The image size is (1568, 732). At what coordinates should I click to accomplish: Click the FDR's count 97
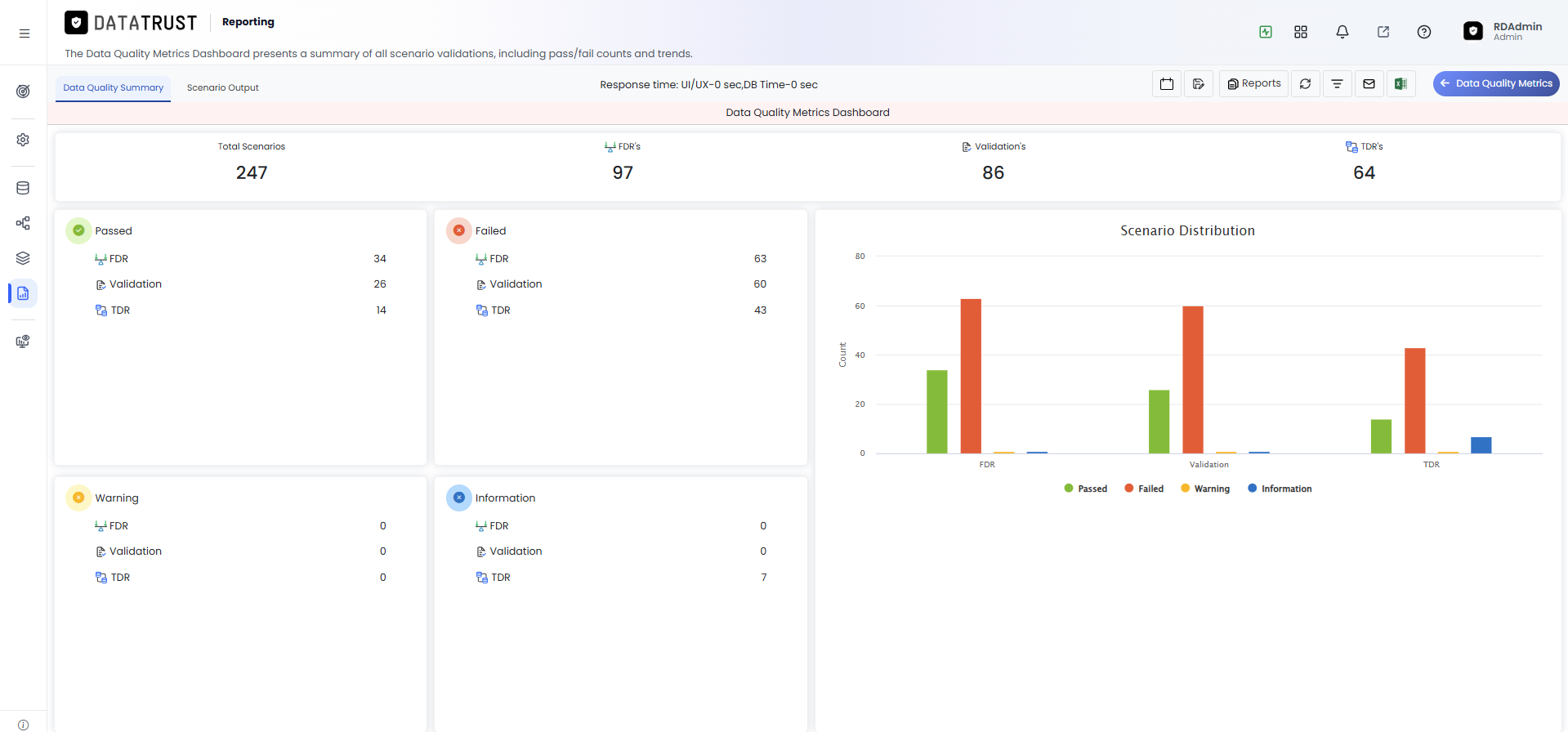623,173
